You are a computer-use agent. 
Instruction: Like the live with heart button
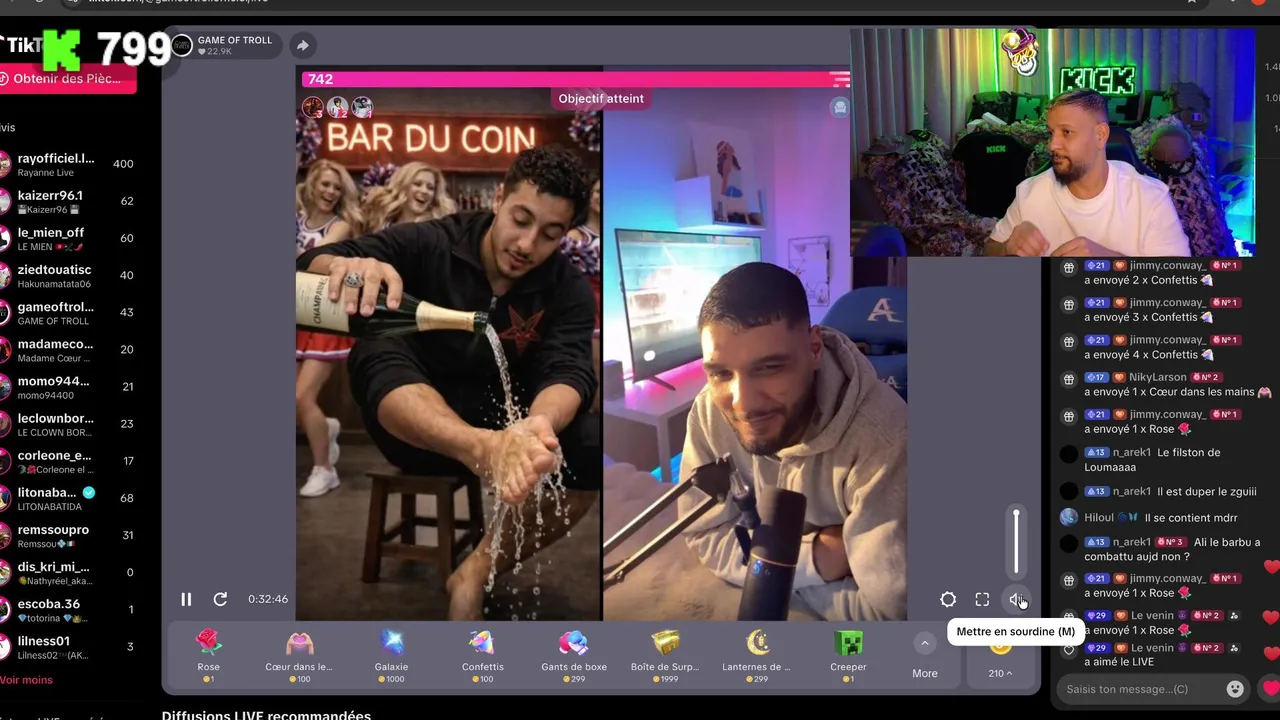tap(1270, 689)
